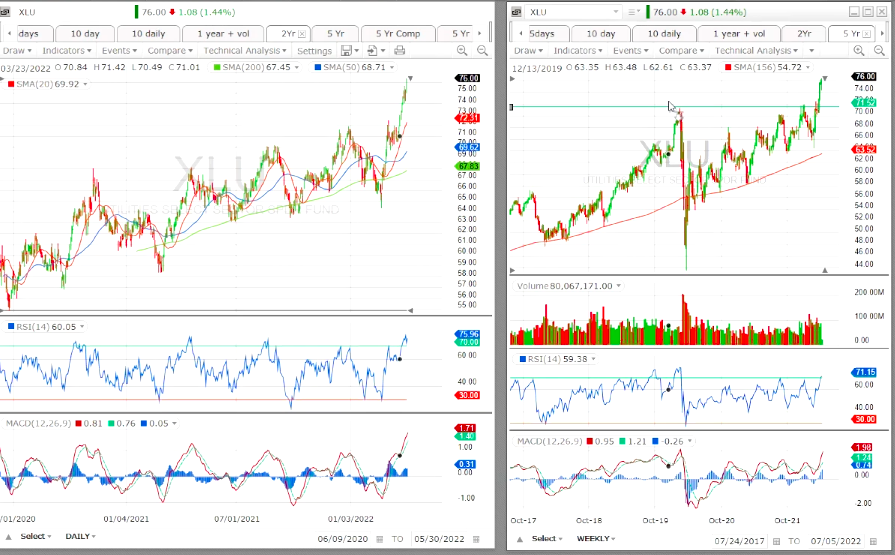Screen dimensions: 895x555
Task: Click the link icon beside XLU in the left chart
Action: pyautogui.click(x=5, y=11)
